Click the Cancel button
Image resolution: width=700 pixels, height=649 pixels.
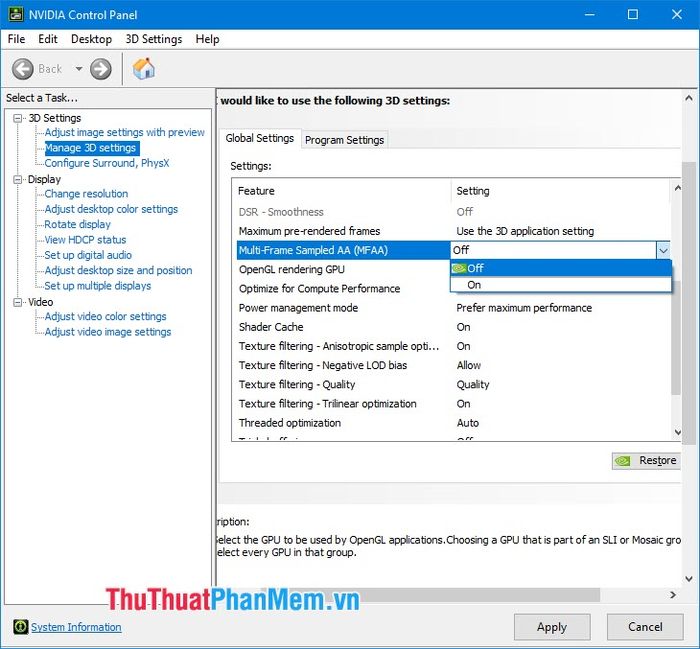pyautogui.click(x=645, y=627)
